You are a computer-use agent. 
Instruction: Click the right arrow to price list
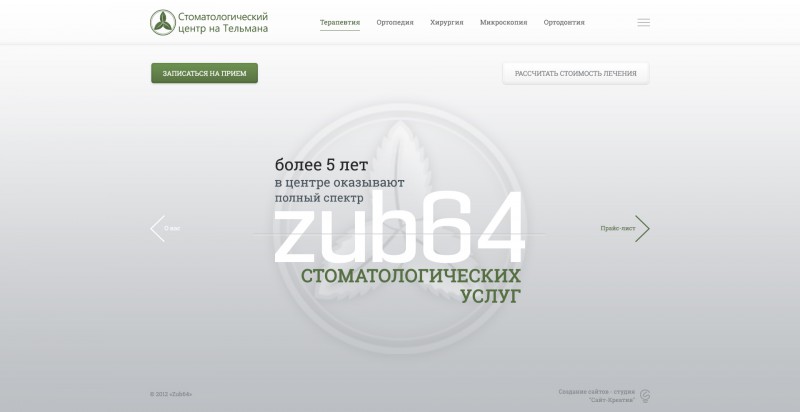pyautogui.click(x=642, y=228)
